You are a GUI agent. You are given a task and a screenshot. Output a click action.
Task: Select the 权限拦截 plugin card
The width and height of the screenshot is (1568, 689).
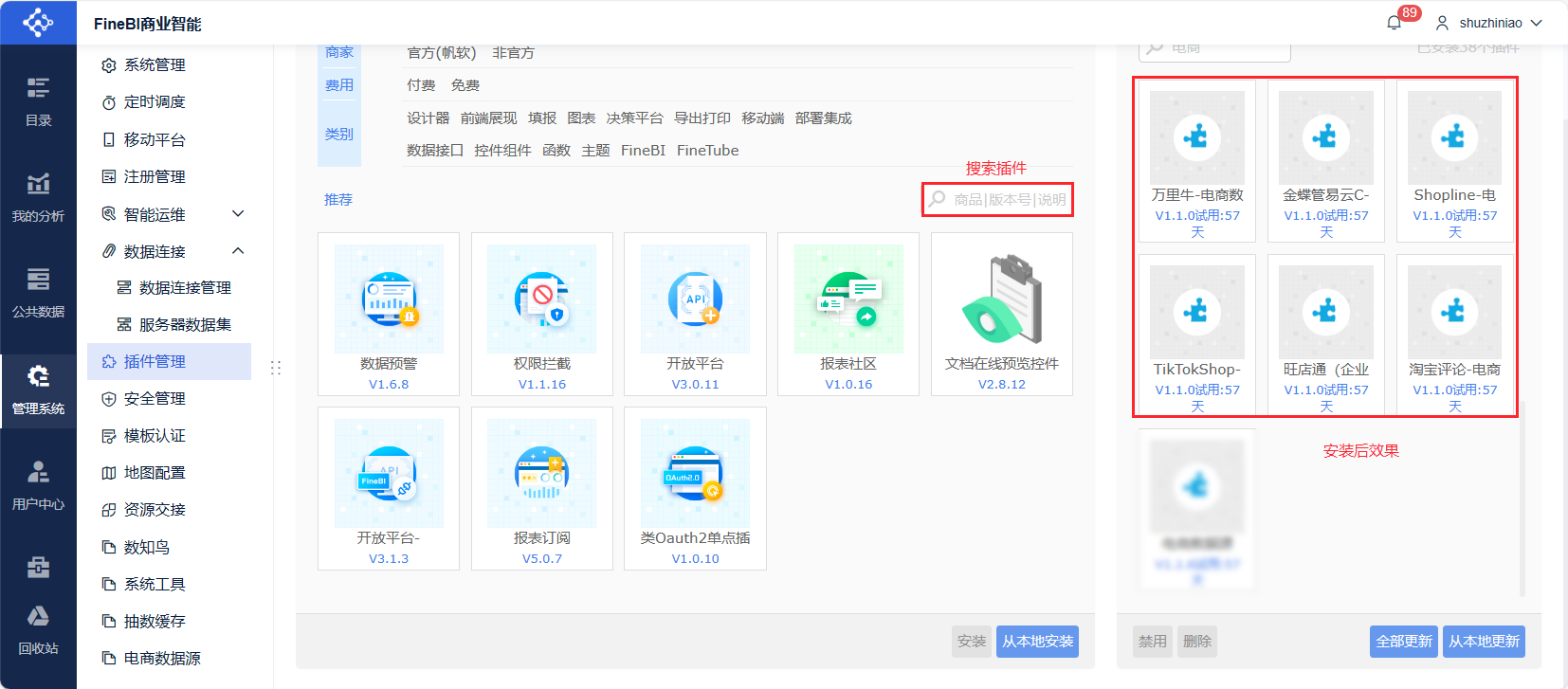pos(542,314)
